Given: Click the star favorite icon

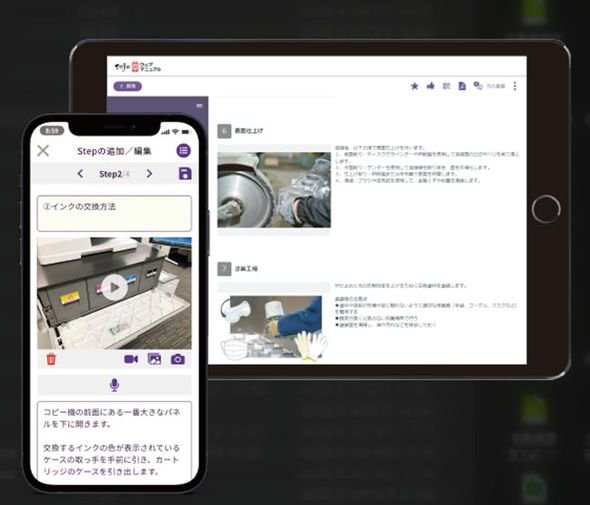Looking at the screenshot, I should coord(414,86).
